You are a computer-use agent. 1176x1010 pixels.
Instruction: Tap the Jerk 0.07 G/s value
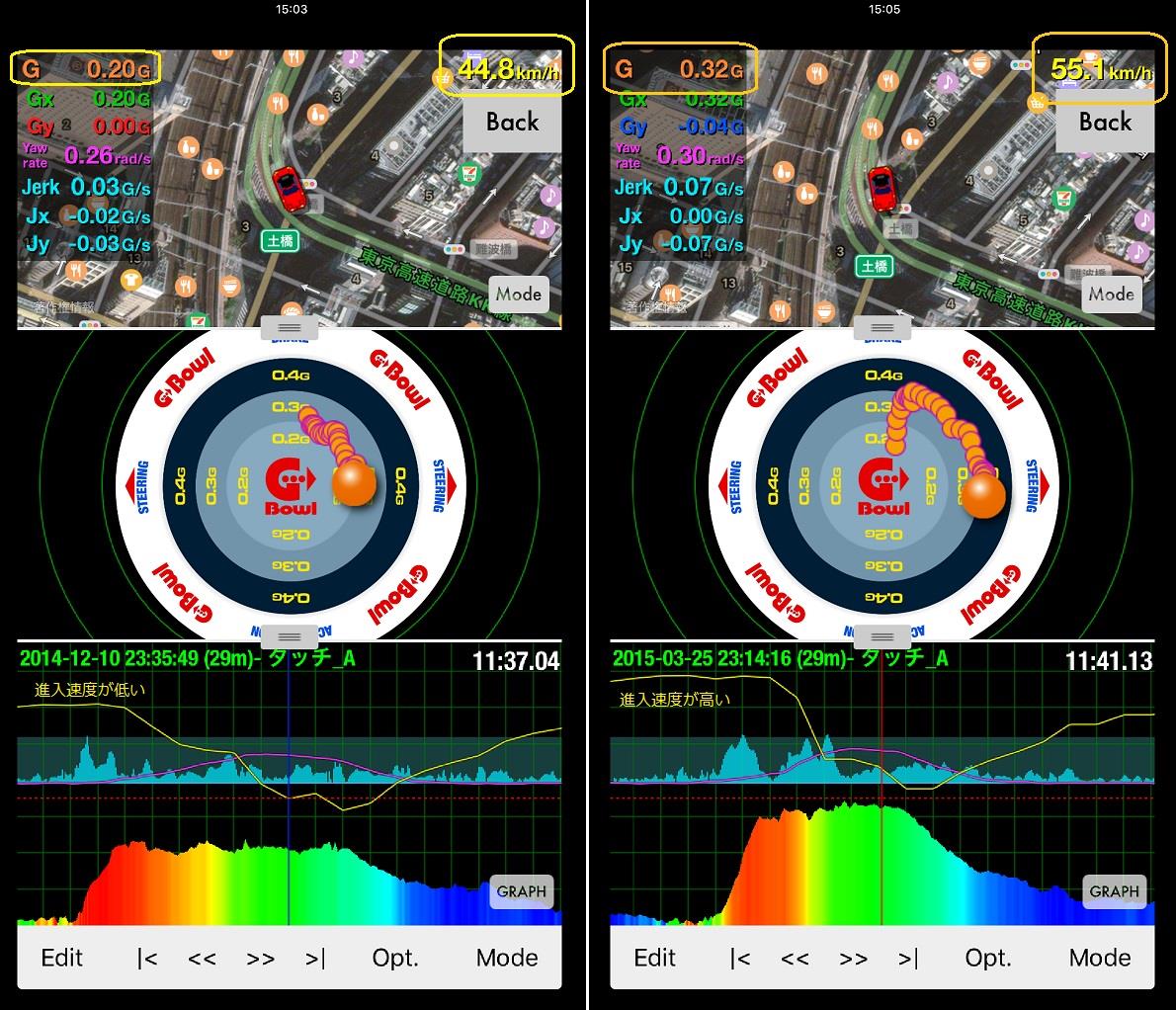(703, 187)
